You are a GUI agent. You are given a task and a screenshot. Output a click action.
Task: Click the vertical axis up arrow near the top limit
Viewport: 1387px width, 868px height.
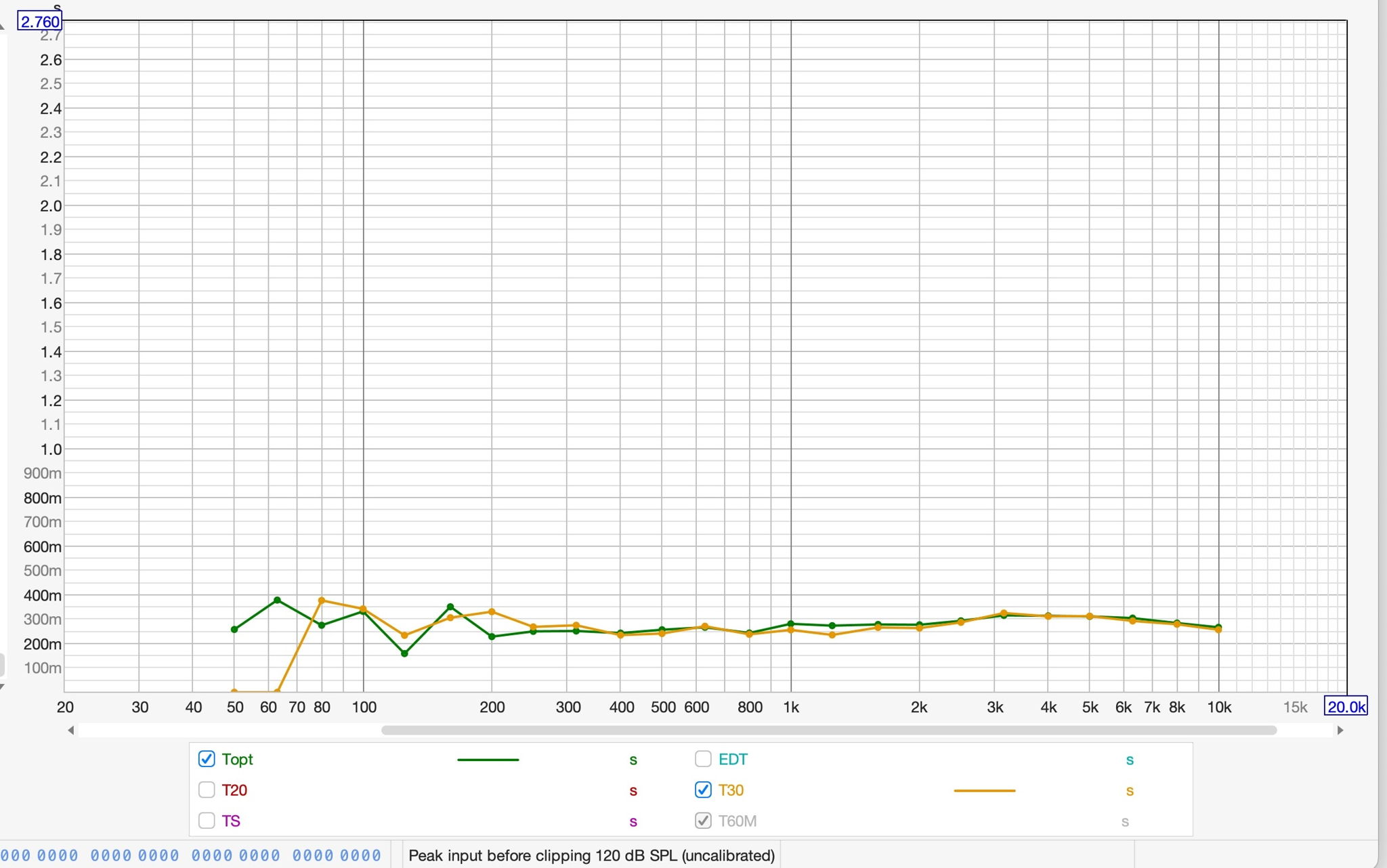coord(3,26)
